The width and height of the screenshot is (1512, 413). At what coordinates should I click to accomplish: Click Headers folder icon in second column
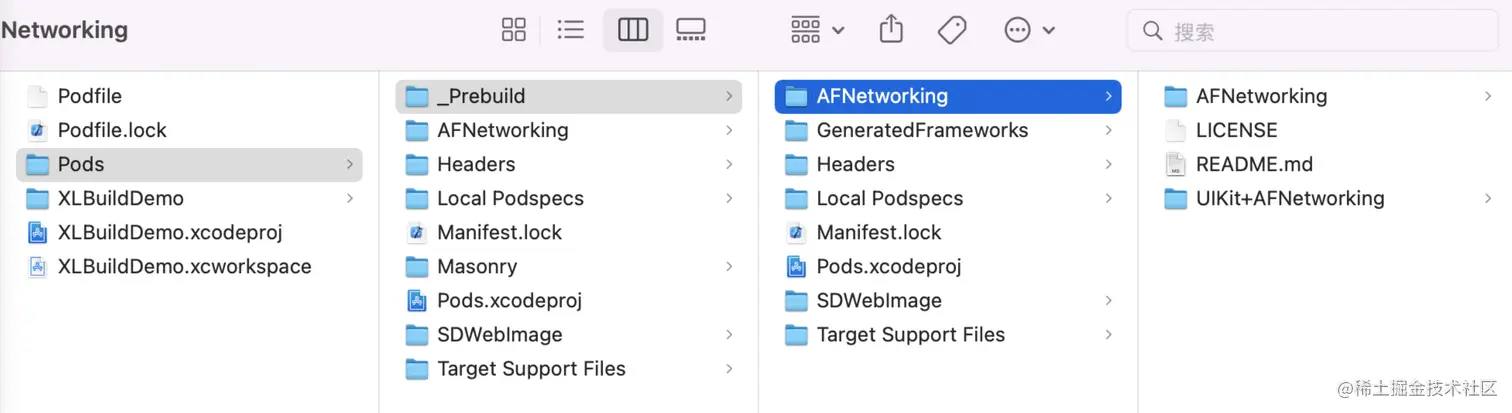pos(417,164)
